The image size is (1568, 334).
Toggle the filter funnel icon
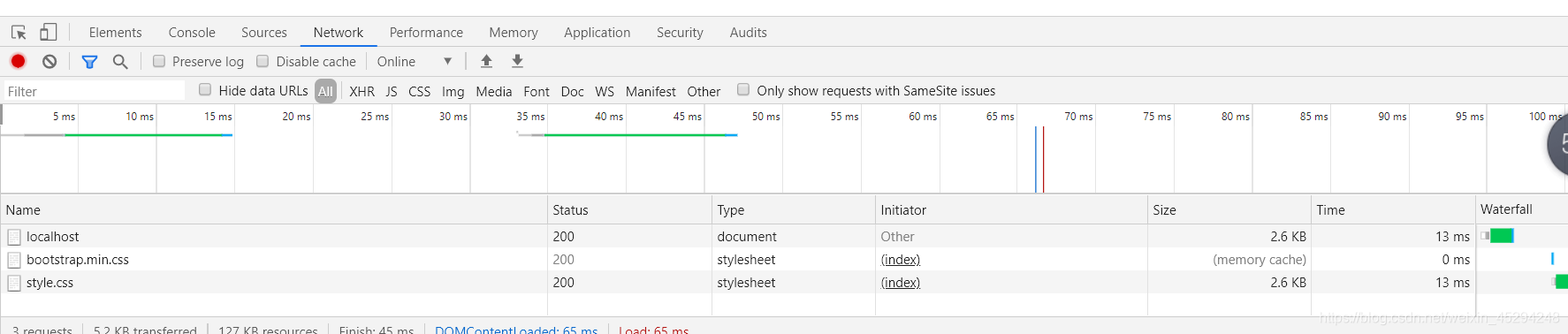89,62
